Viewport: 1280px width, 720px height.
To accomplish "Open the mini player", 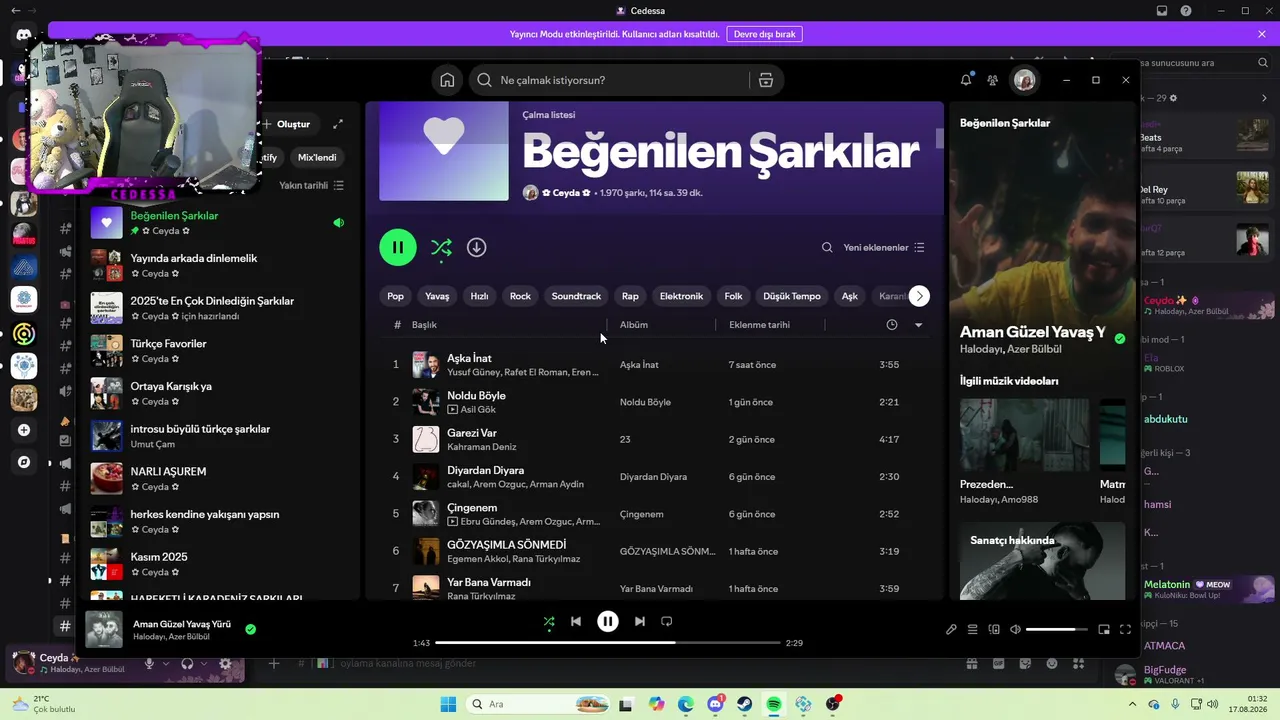I will 1104,629.
